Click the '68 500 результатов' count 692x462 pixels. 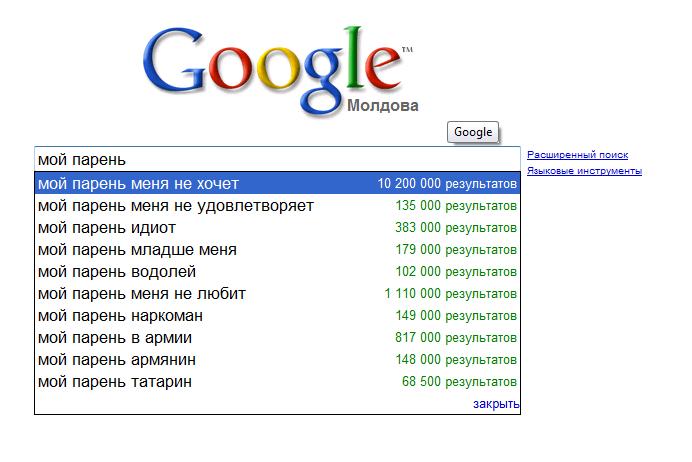click(x=459, y=382)
